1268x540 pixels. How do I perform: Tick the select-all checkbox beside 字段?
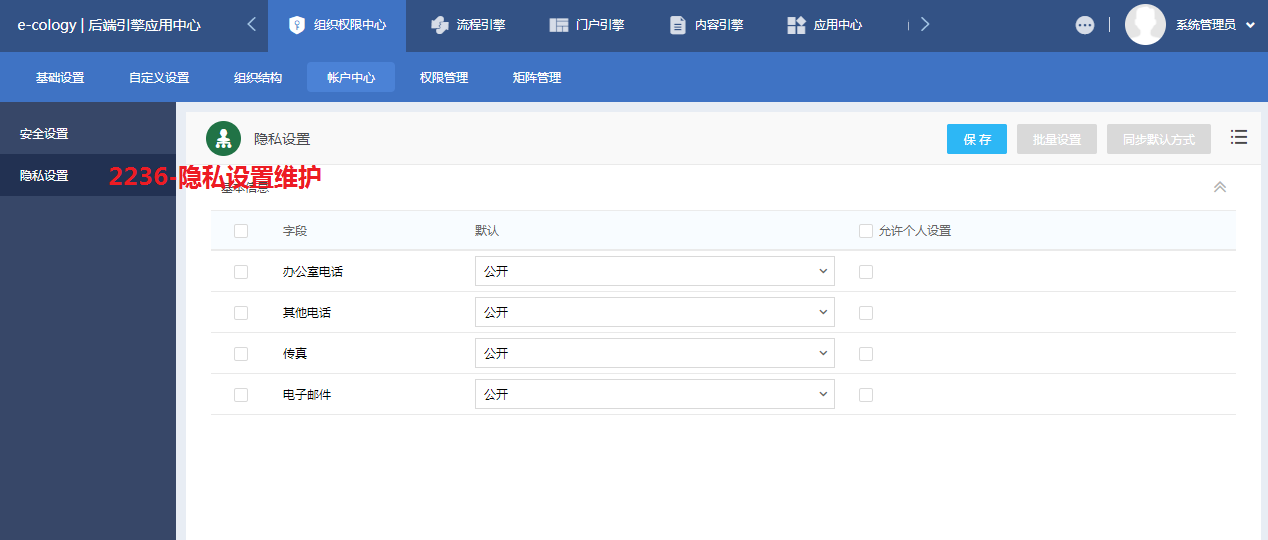tap(241, 231)
